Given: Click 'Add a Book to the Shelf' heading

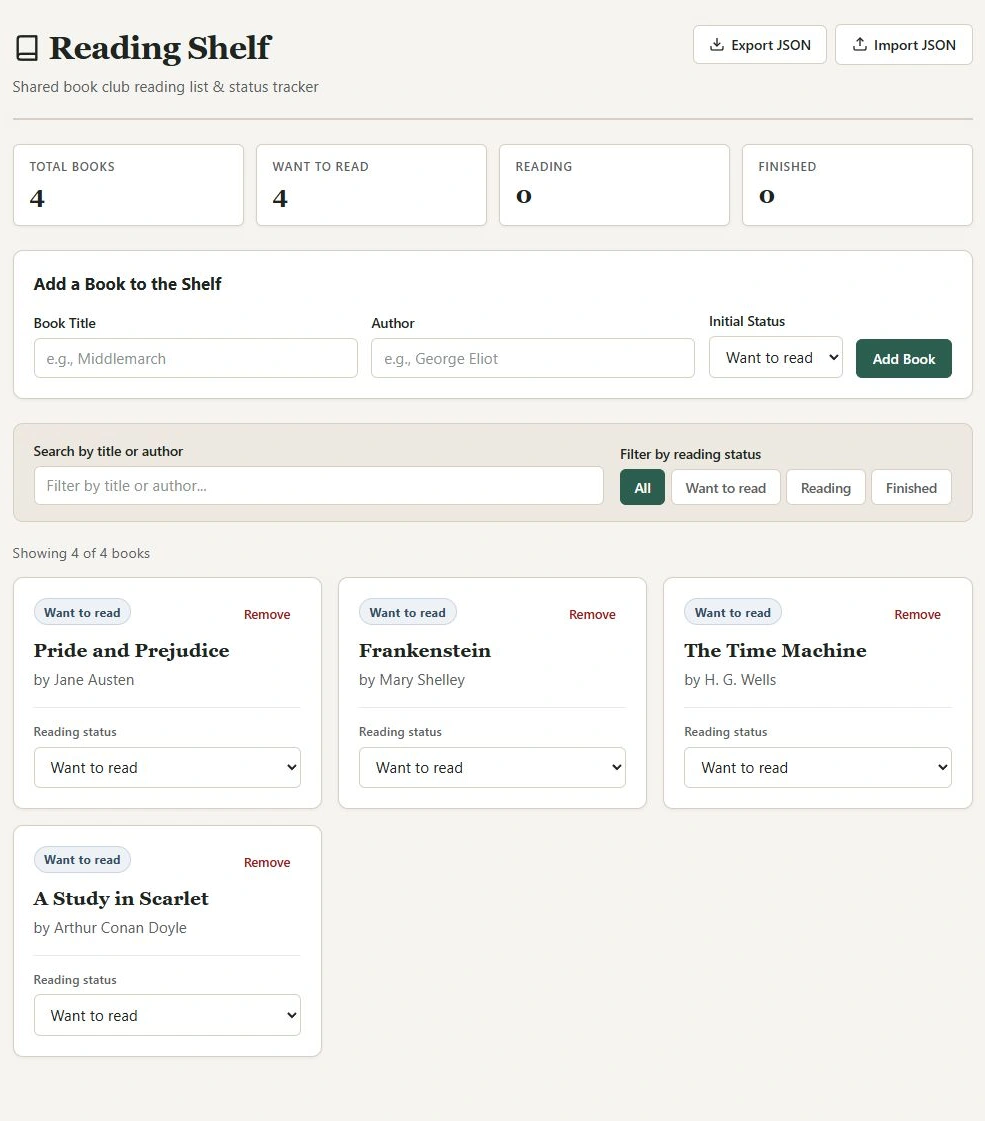Looking at the screenshot, I should point(127,284).
